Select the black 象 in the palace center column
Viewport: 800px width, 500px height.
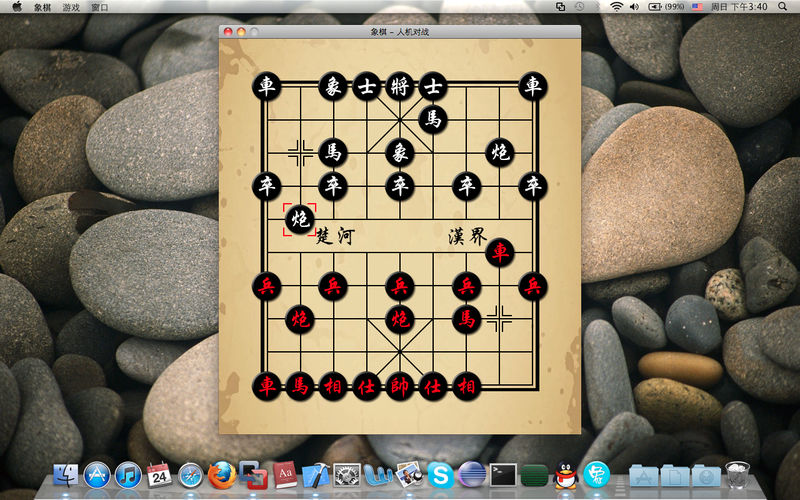click(x=399, y=153)
